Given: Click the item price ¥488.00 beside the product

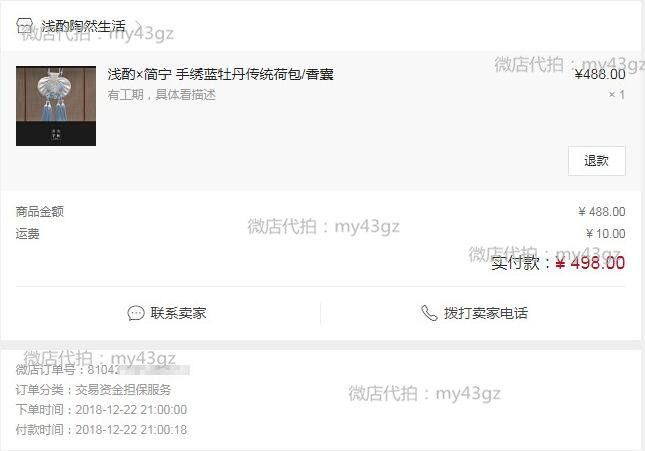Looking at the screenshot, I should point(600,74).
